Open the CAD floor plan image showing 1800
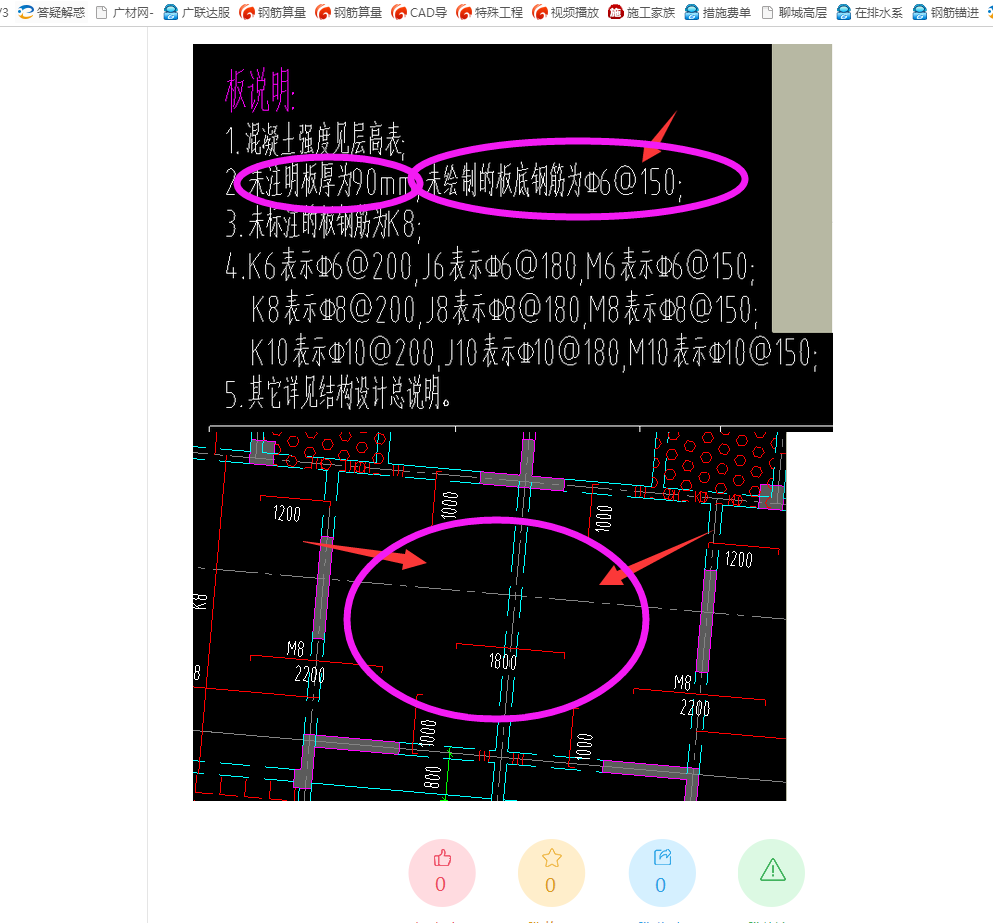The image size is (993, 923). [490, 616]
